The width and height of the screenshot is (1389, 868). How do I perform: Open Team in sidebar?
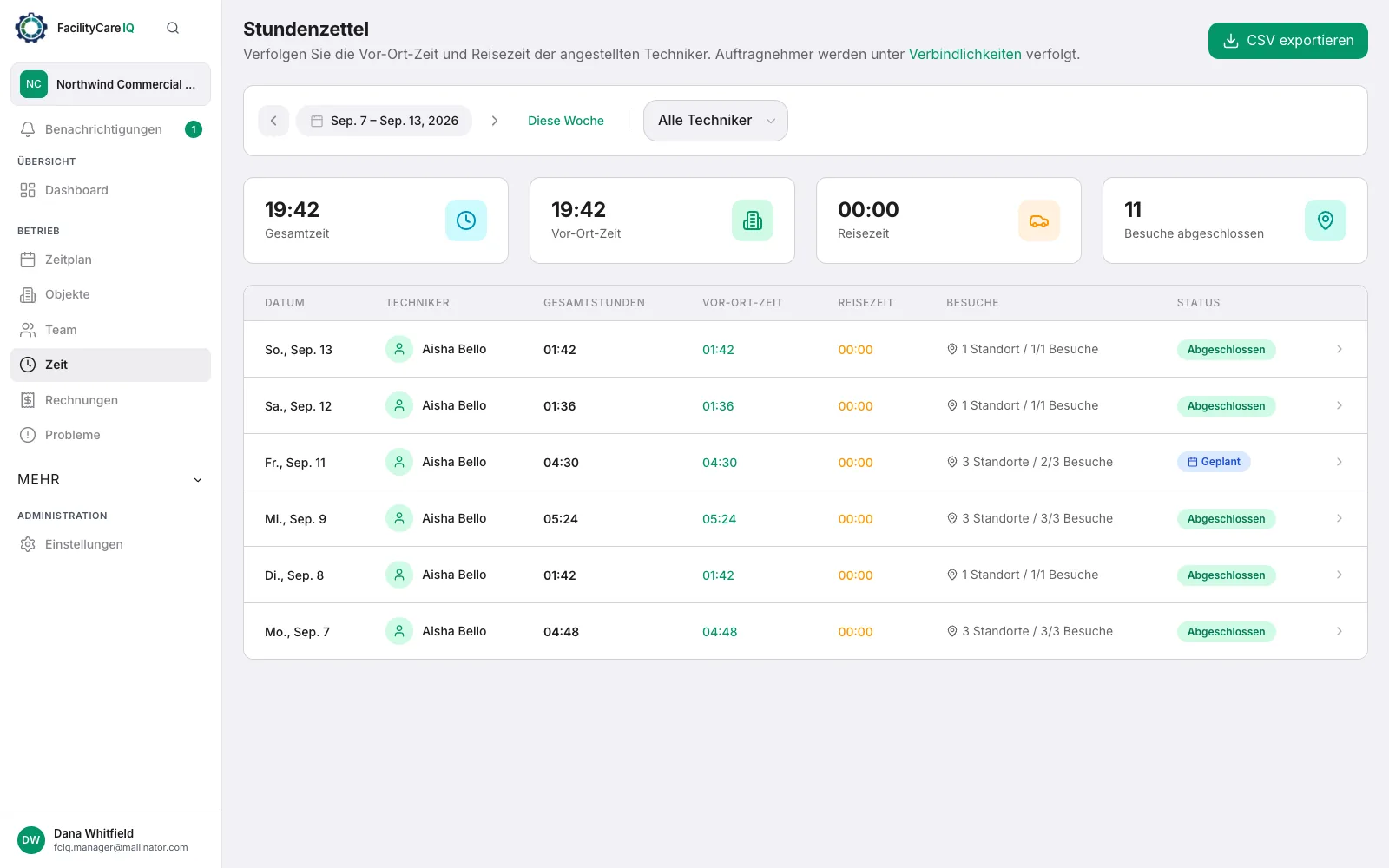click(110, 330)
